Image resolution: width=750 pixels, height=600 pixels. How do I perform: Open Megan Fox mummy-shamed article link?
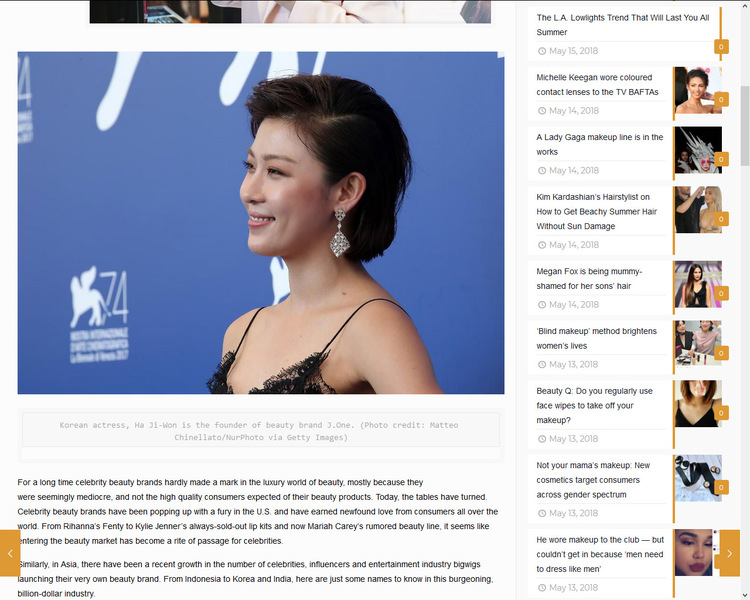pyautogui.click(x=589, y=278)
